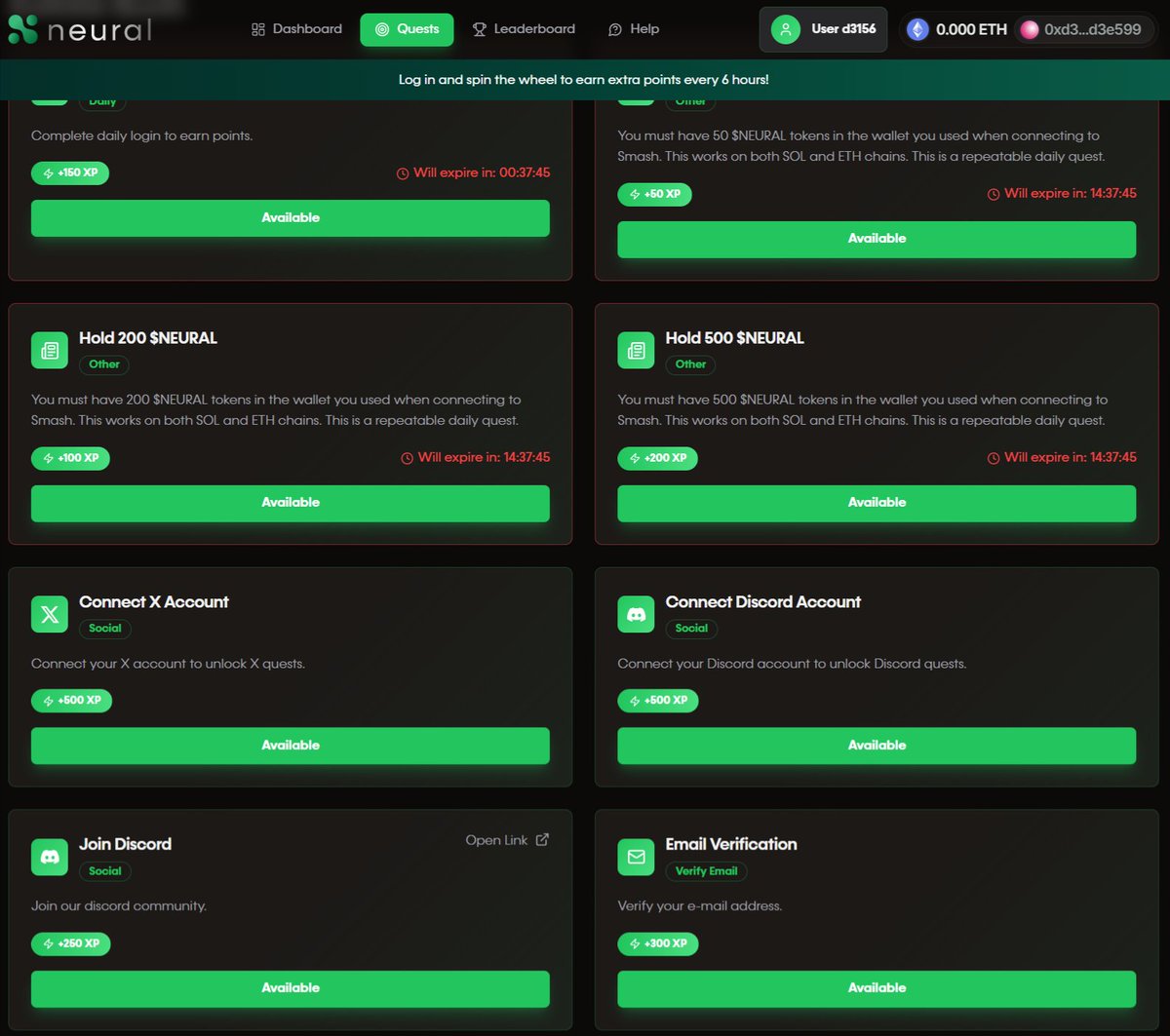This screenshot has width=1170, height=1036.
Task: Open wallet address 0xd3...d3e599
Action: (x=1092, y=29)
